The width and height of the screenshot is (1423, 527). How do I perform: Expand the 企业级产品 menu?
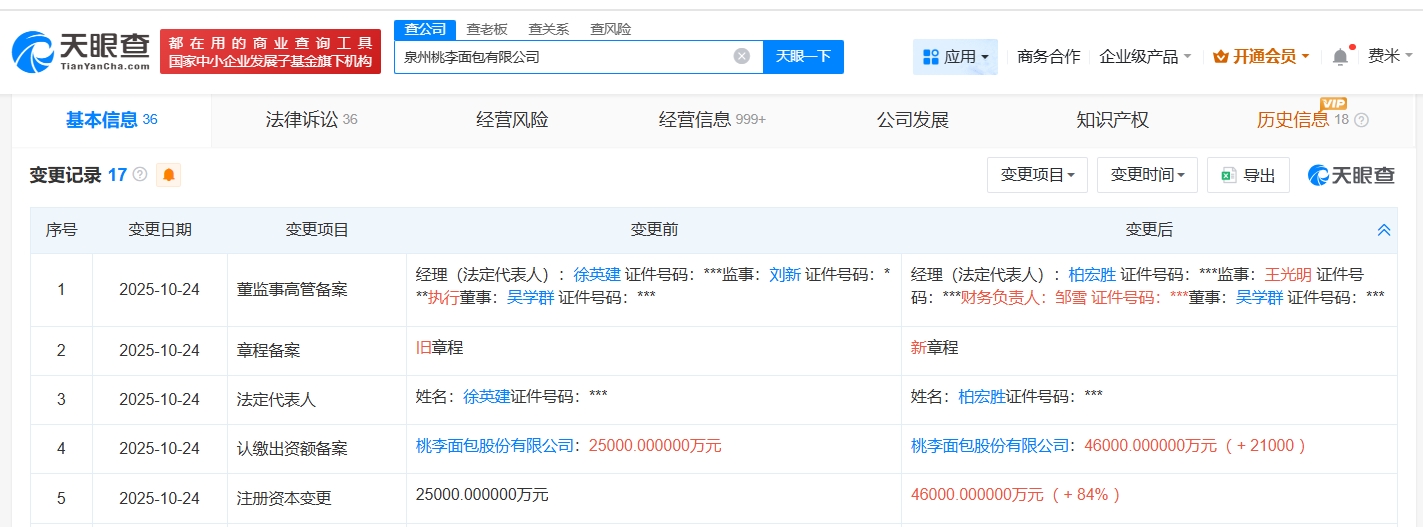coord(1145,57)
